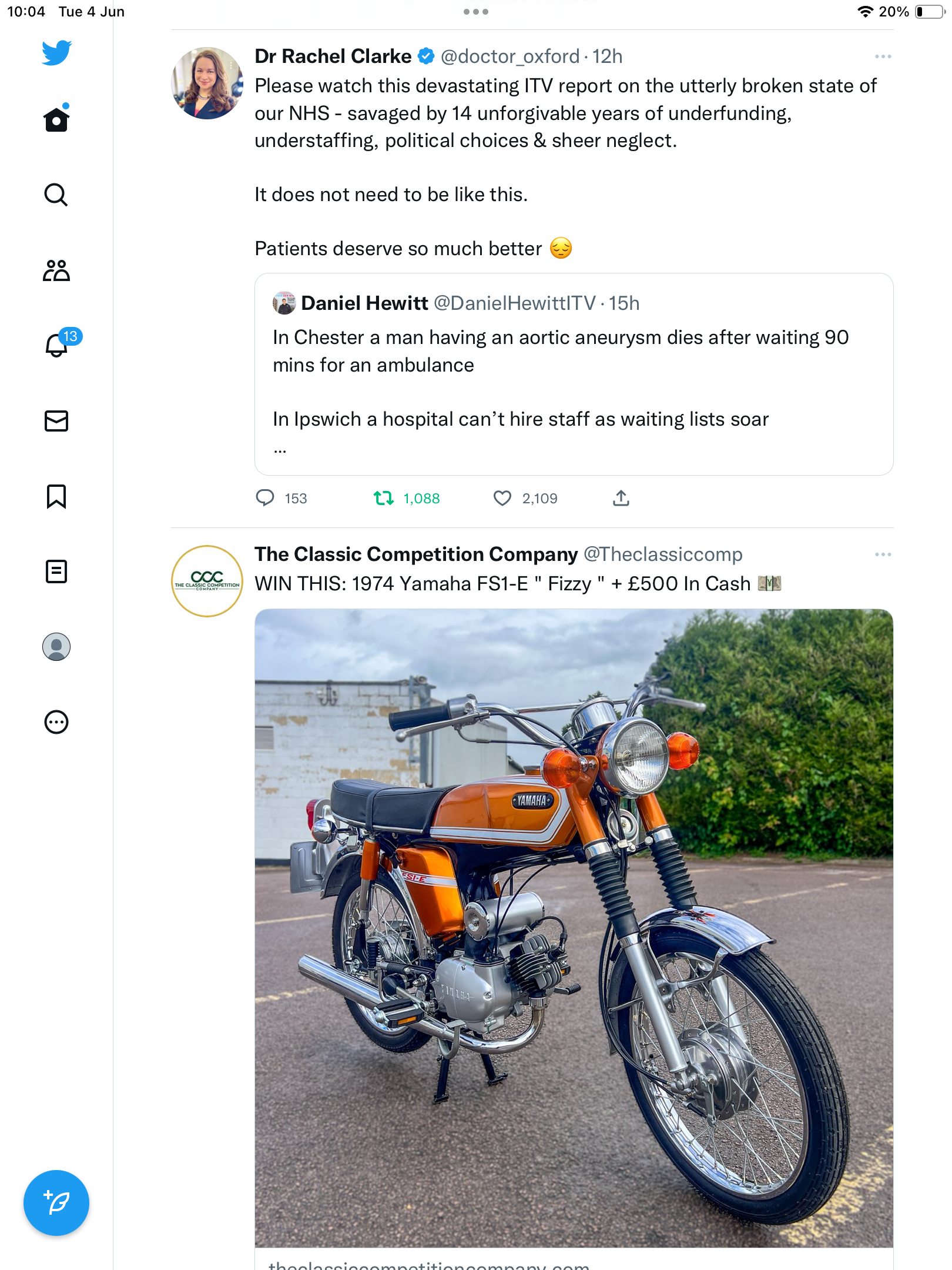Open Bookmarks icon in sidebar

(56, 496)
